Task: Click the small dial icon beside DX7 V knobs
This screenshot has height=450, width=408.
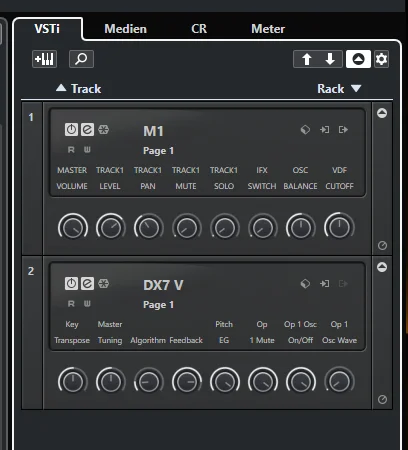Action: coord(382,400)
